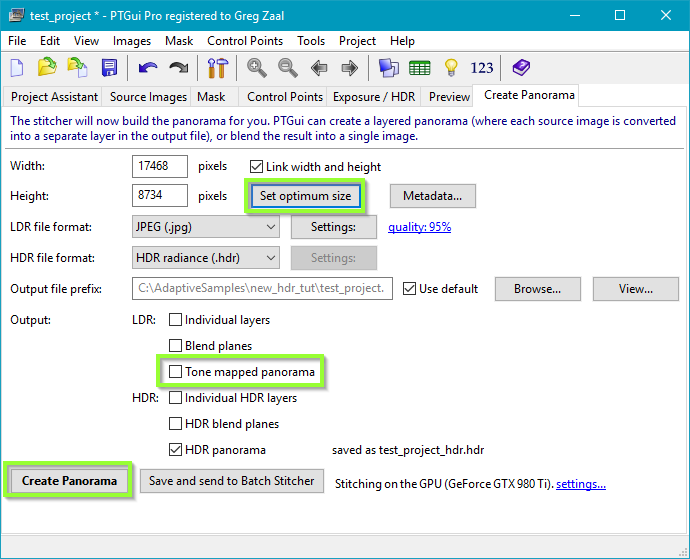The width and height of the screenshot is (690, 559).
Task: Open the purple help book icon
Action: pyautogui.click(x=521, y=68)
